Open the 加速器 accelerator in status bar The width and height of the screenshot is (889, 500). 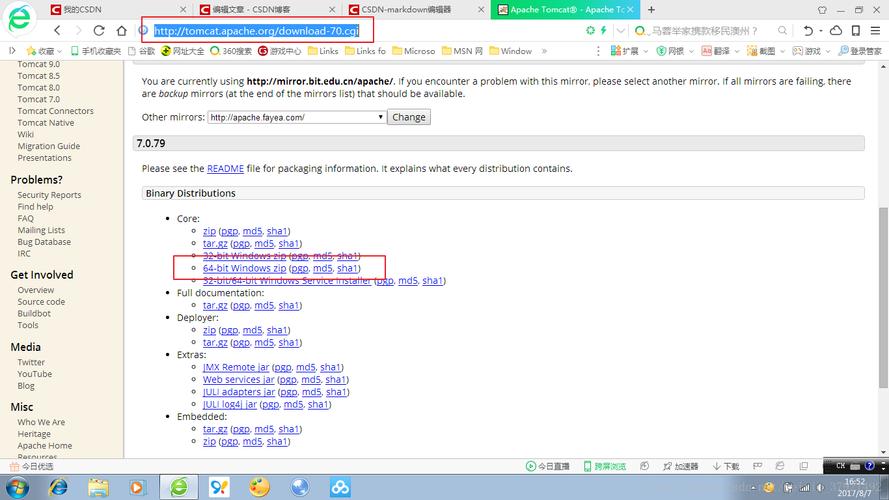pyautogui.click(x=680, y=466)
